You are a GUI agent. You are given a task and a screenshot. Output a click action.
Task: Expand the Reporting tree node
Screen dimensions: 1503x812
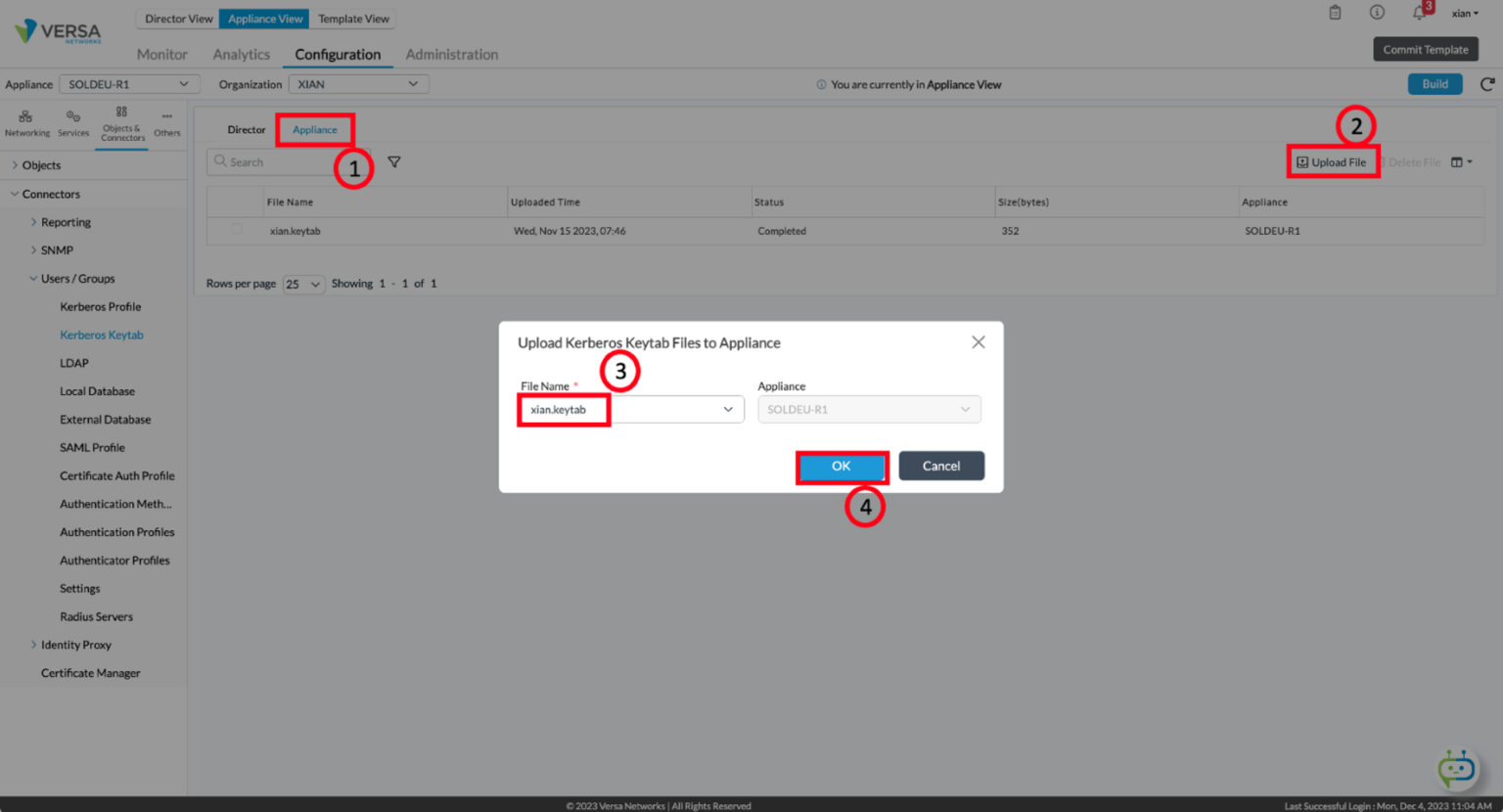pos(33,222)
